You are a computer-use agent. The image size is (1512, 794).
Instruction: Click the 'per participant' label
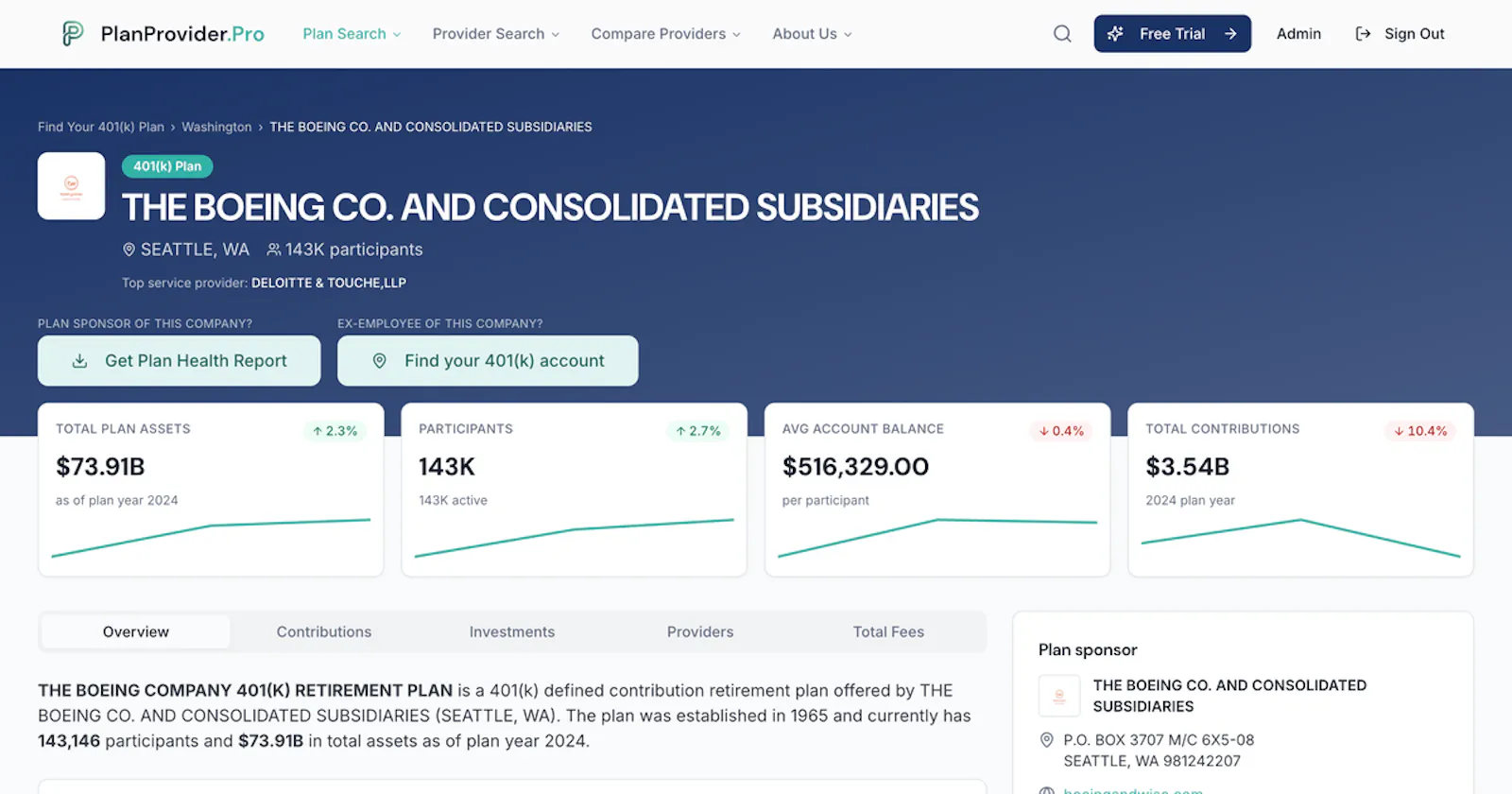tap(825, 500)
